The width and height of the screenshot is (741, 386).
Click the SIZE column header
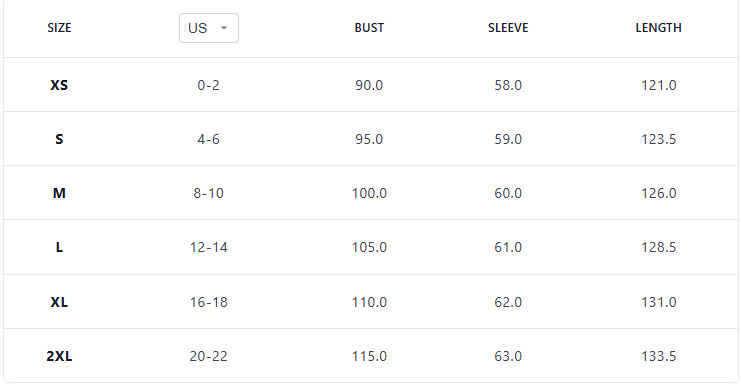(59, 28)
